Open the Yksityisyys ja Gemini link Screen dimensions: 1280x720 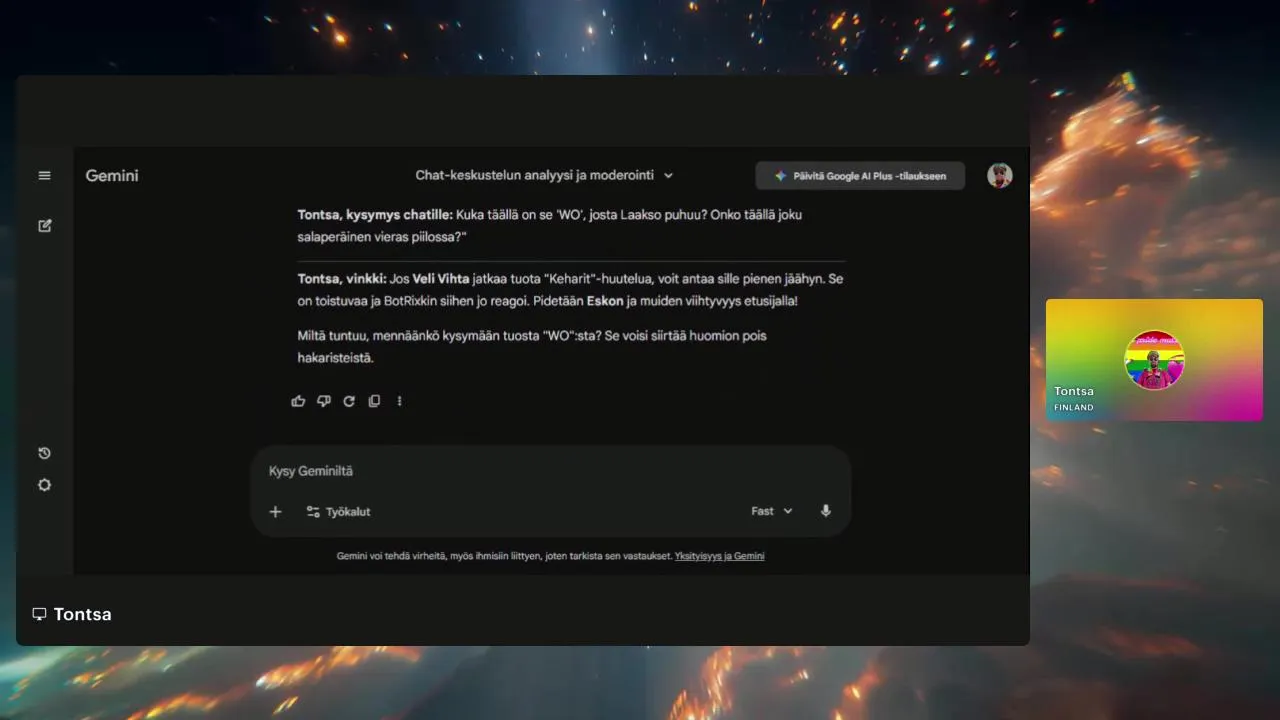point(719,556)
